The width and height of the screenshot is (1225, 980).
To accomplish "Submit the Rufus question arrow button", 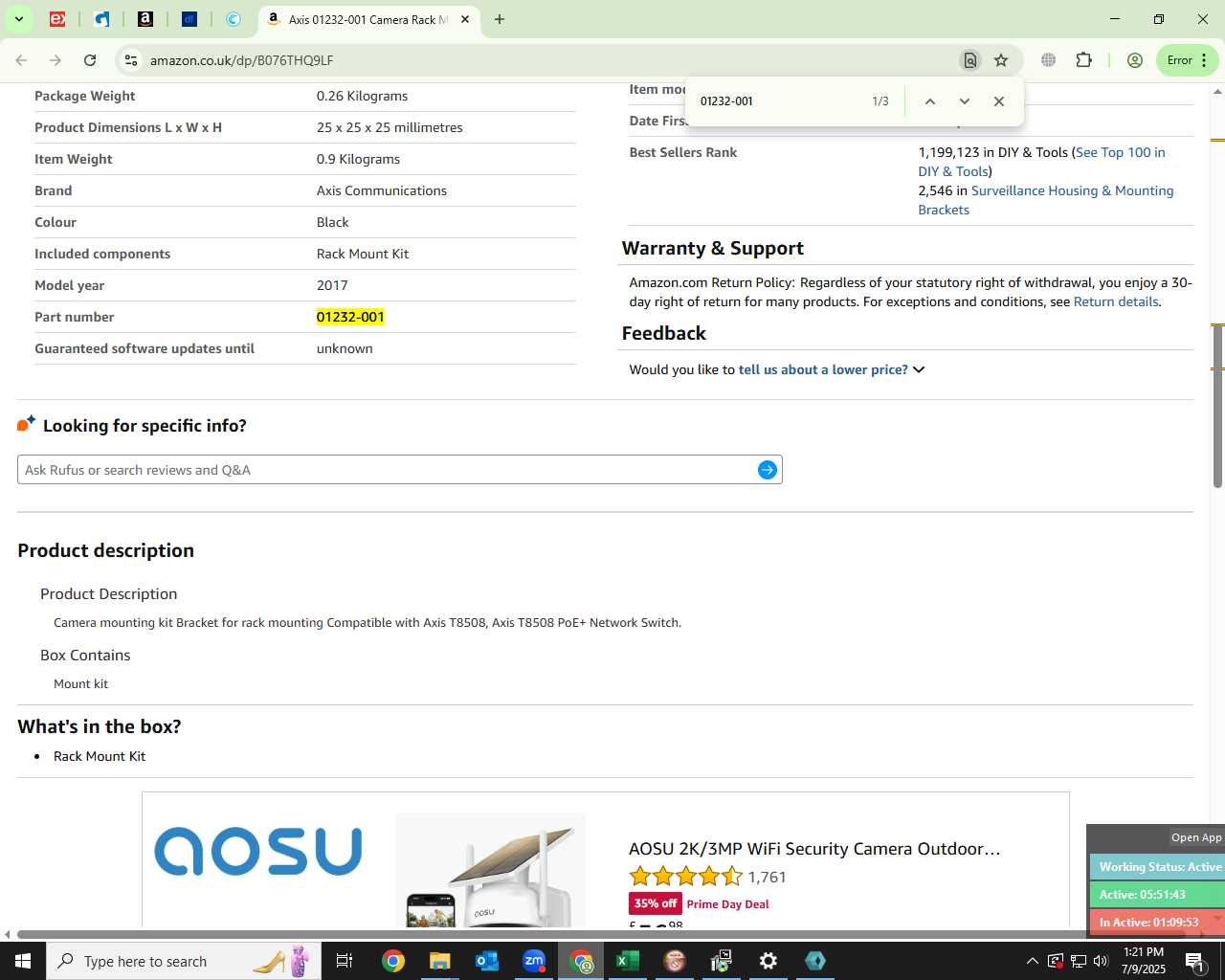I will 768,470.
